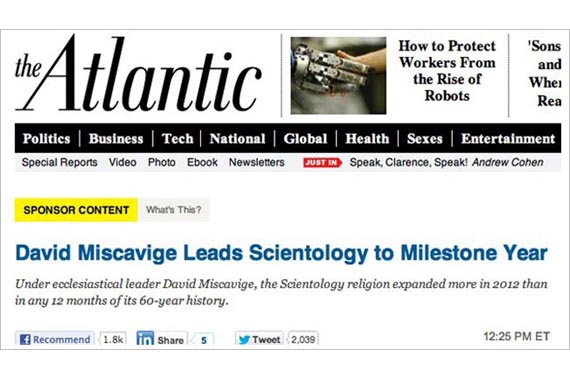
Task: Open 'Speak, Clarence, Speak!' article link
Action: click(x=408, y=162)
